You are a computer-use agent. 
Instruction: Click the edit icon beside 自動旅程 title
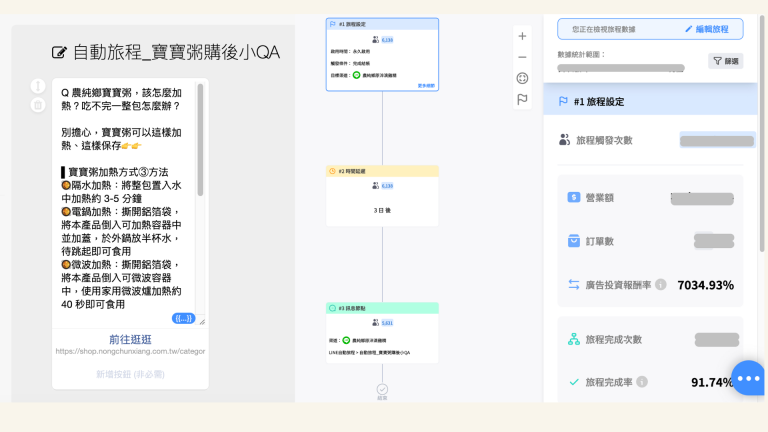click(x=59, y=52)
